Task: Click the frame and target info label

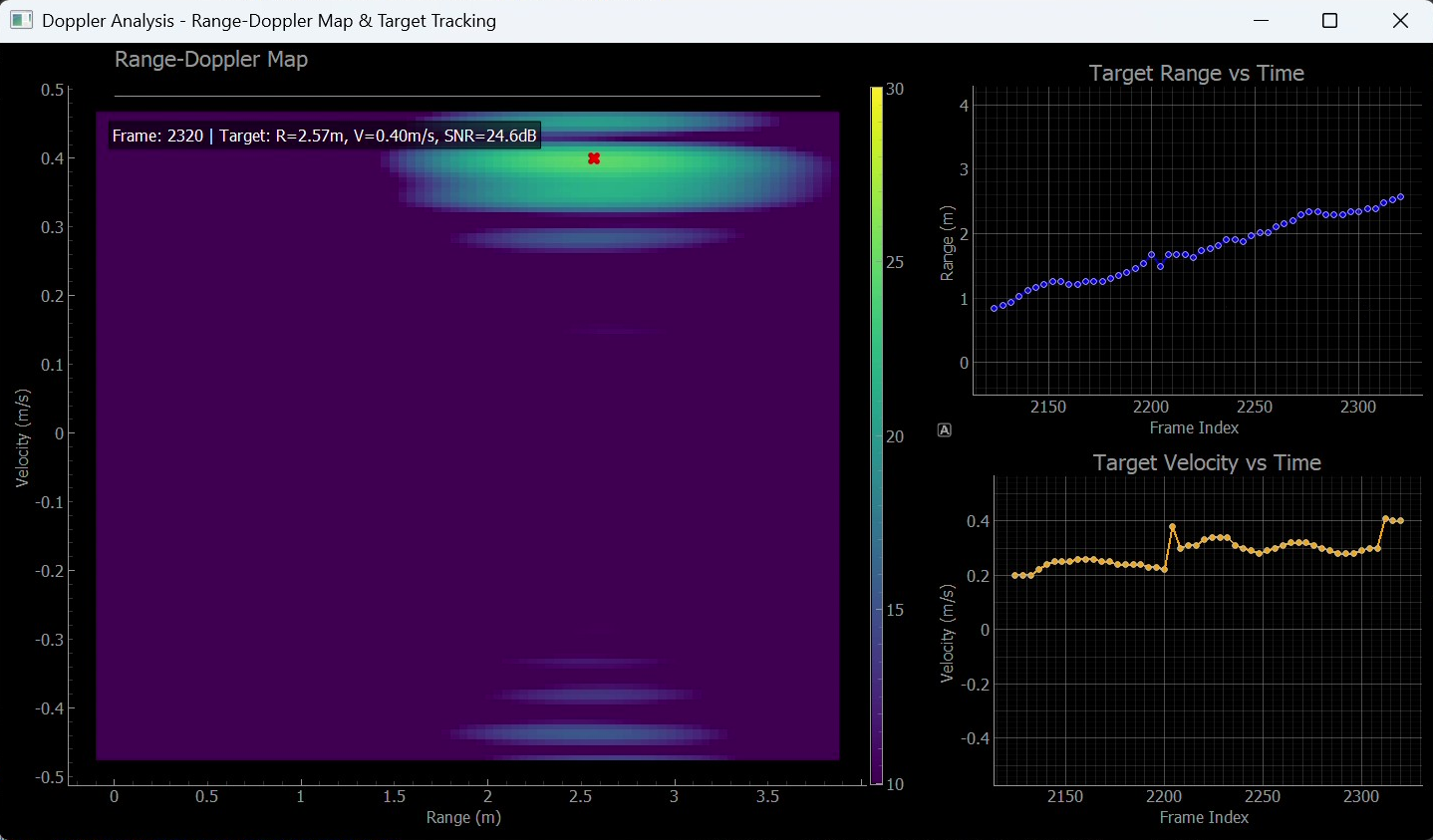Action: [324, 136]
